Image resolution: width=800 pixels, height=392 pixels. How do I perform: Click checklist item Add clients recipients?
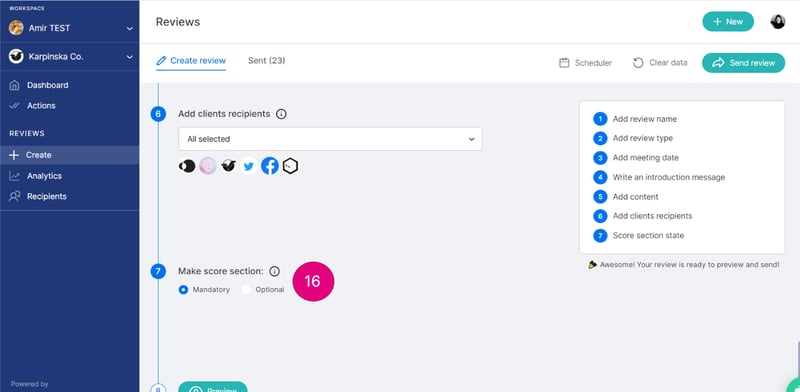[x=652, y=216]
